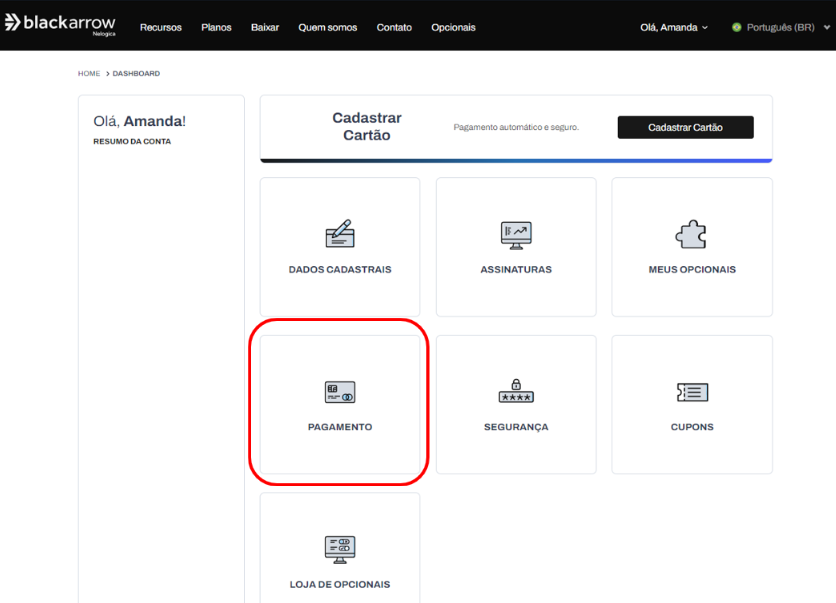Viewport: 836px width, 603px height.
Task: Click the Segurança padlock password icon
Action: pyautogui.click(x=516, y=391)
